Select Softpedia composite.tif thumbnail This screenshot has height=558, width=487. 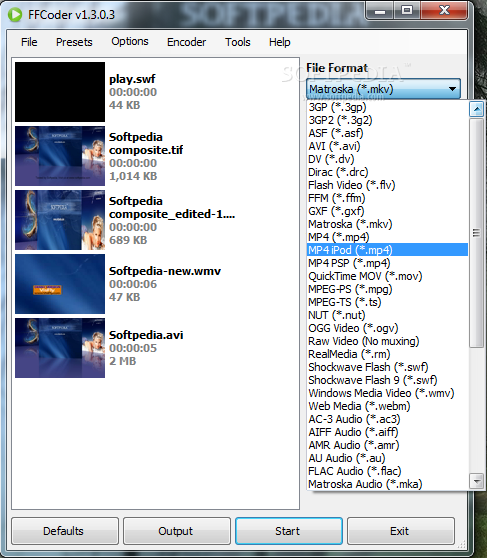click(60, 156)
